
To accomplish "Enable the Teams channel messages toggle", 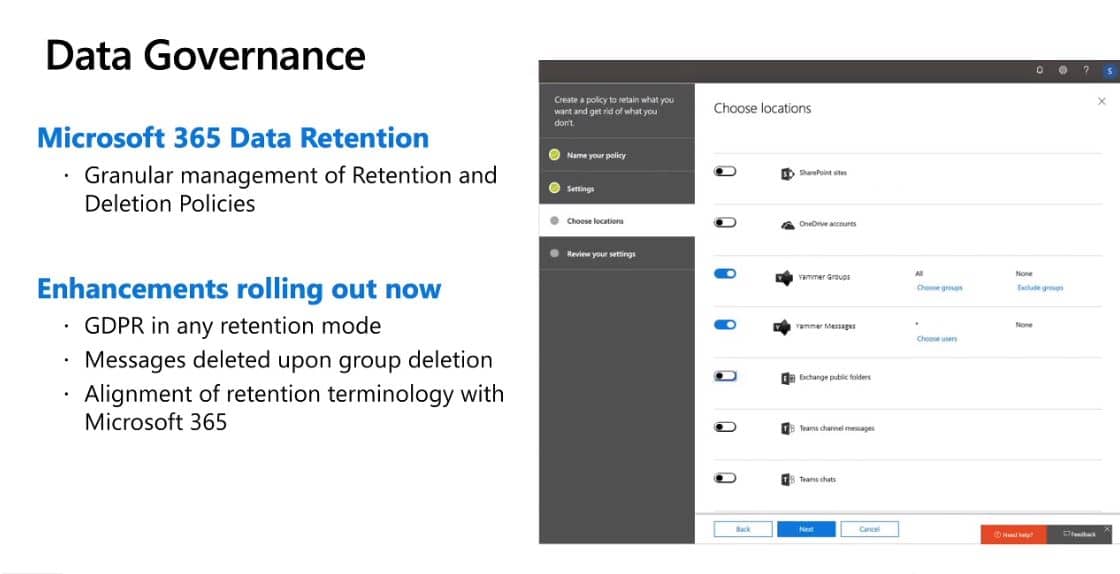I will (725, 427).
